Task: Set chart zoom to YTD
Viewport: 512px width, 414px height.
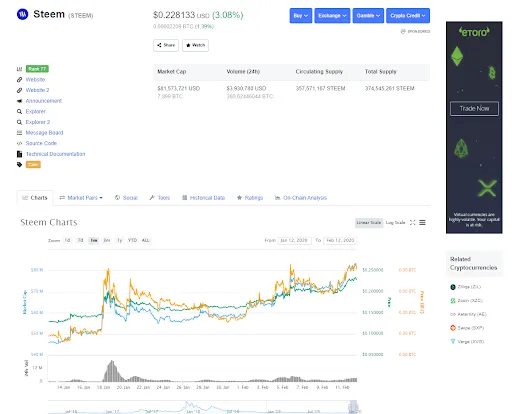Action: pos(132,240)
